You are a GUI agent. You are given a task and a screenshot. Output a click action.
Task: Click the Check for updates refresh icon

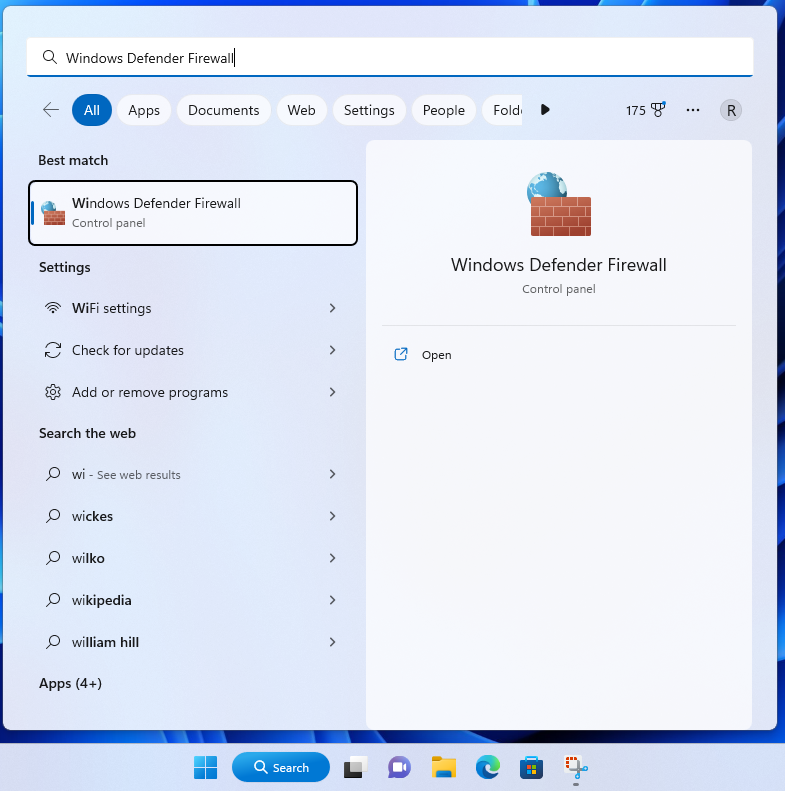tap(53, 350)
